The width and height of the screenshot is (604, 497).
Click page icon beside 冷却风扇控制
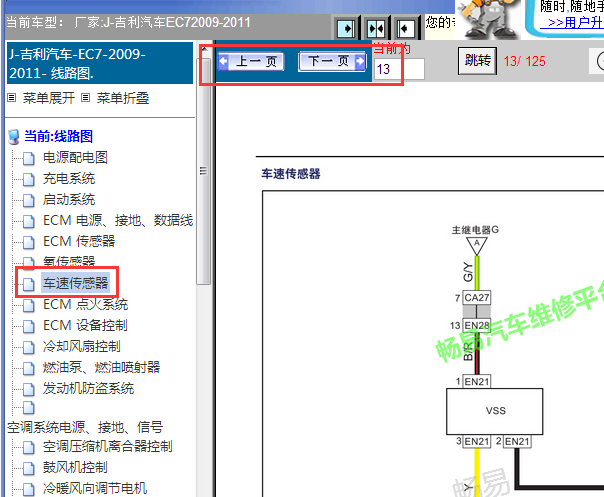[29, 347]
